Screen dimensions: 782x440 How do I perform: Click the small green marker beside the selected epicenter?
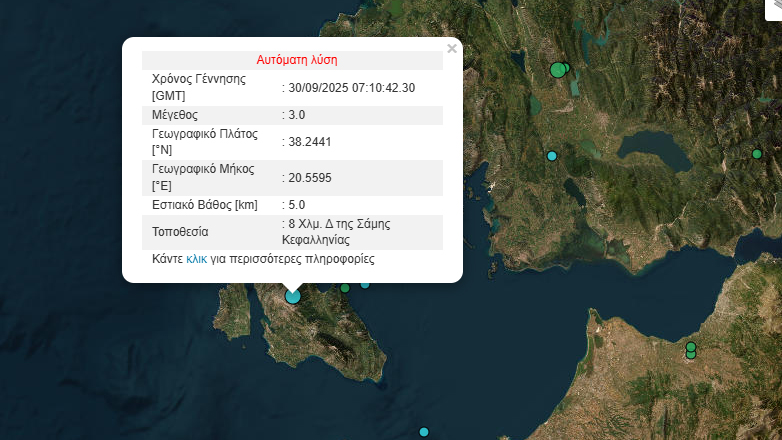344,288
